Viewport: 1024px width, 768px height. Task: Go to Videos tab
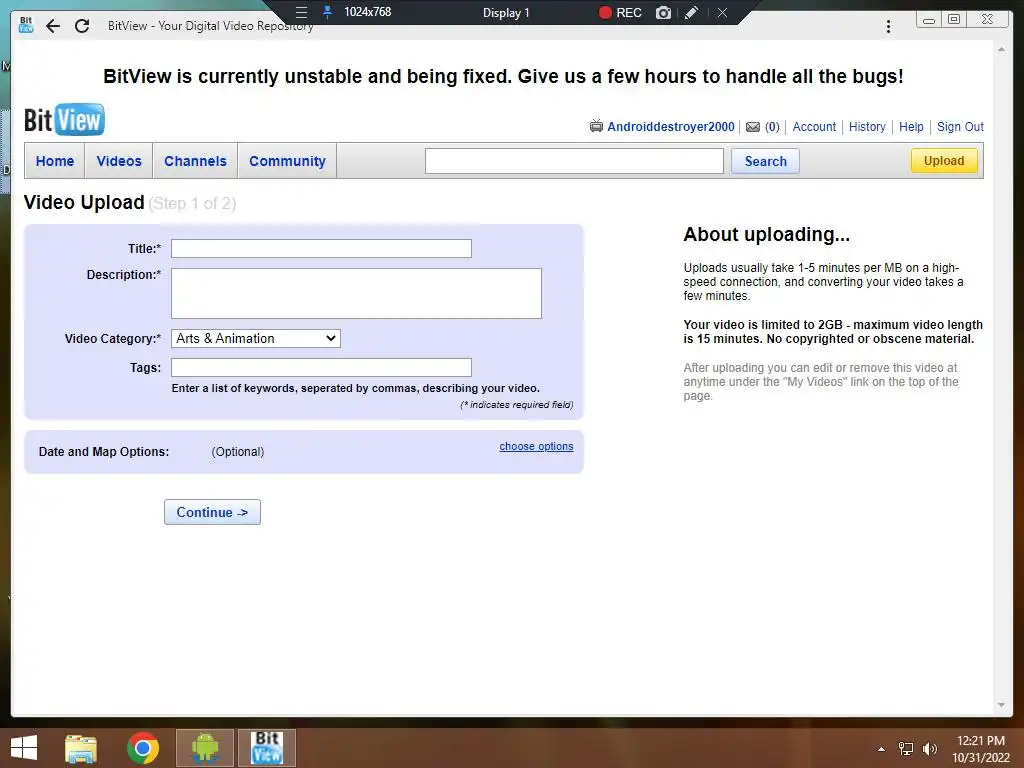[x=119, y=161]
